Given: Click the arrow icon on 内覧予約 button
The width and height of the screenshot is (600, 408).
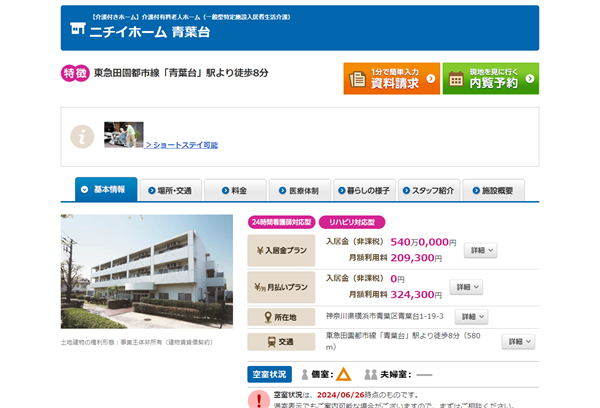Looking at the screenshot, I should (x=530, y=78).
